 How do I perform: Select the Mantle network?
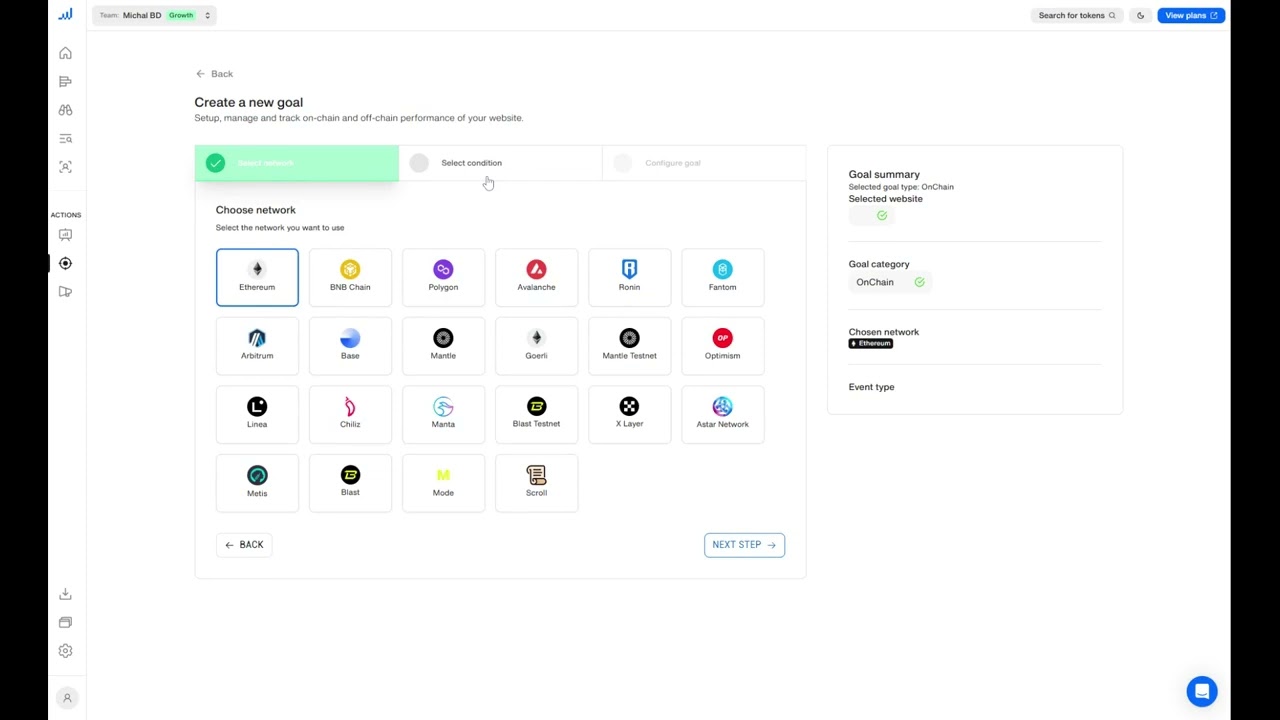(x=443, y=345)
